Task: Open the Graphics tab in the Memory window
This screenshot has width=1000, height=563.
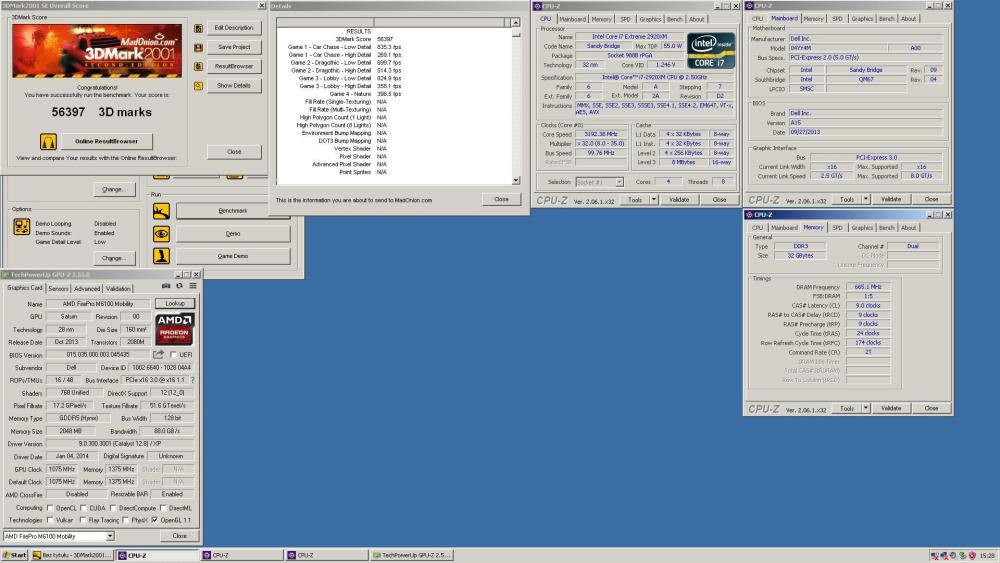Action: pos(862,228)
